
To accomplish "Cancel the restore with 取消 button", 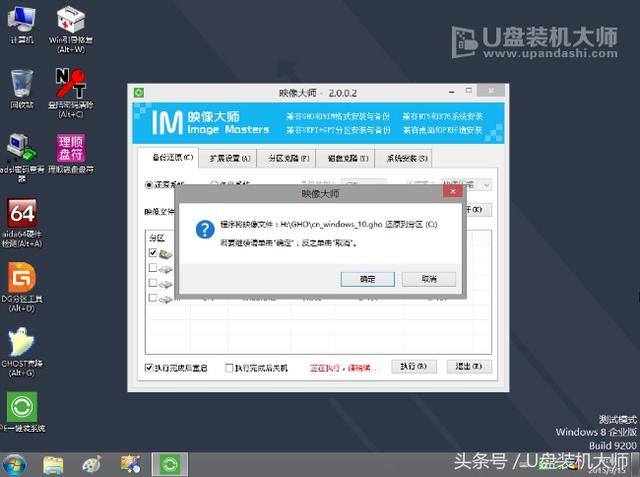I will [x=429, y=279].
